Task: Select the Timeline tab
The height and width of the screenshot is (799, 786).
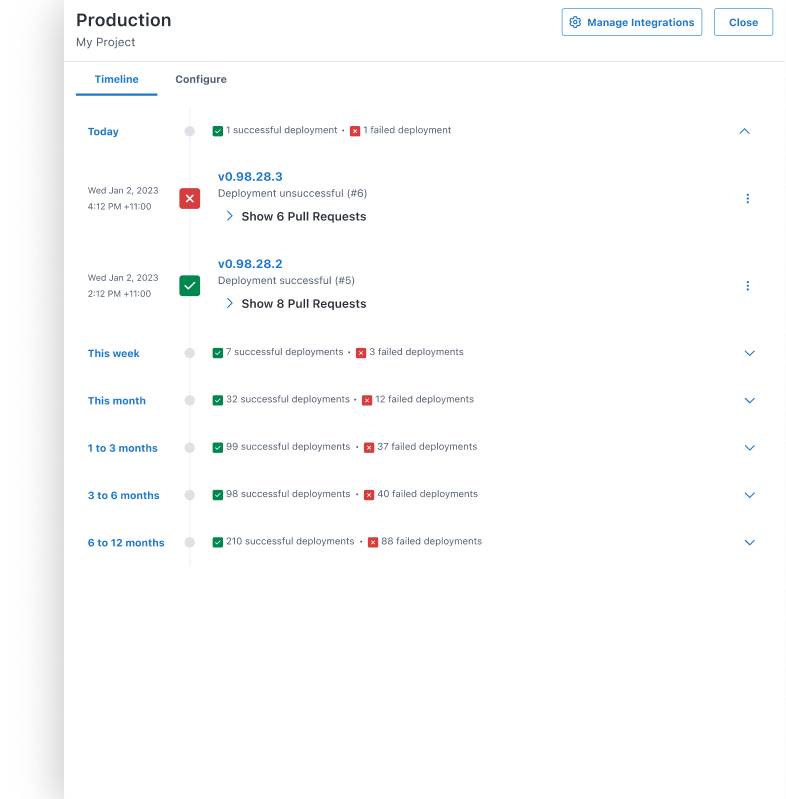Action: click(117, 79)
